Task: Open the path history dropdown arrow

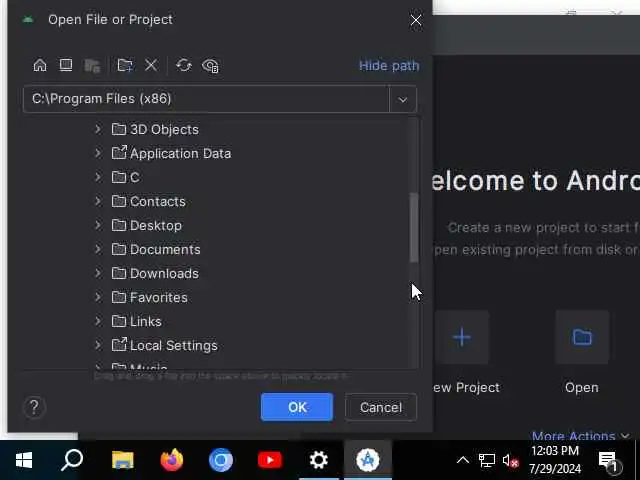Action: [x=402, y=99]
